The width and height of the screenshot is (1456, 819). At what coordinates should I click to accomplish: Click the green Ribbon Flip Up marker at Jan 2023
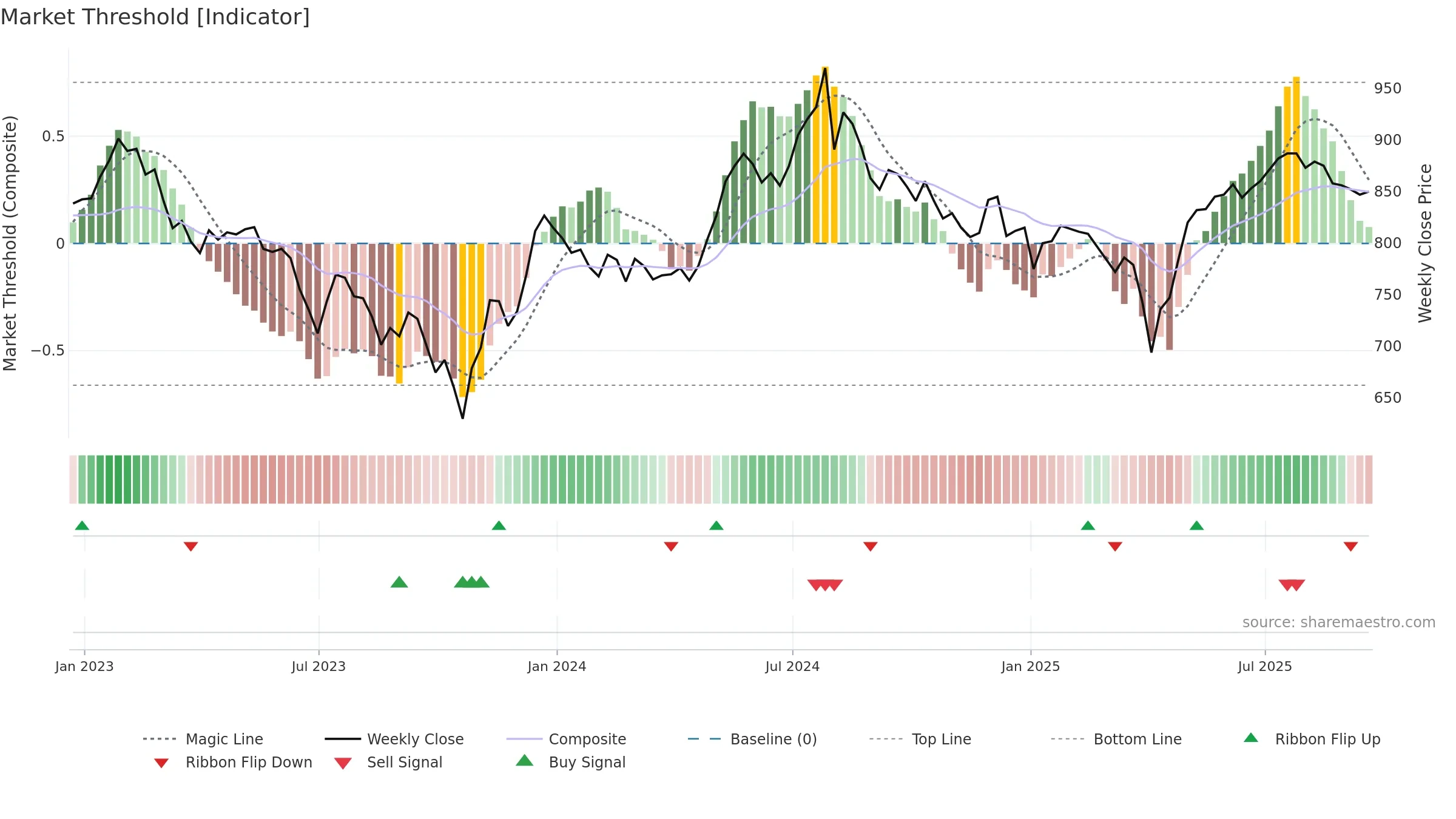82,525
